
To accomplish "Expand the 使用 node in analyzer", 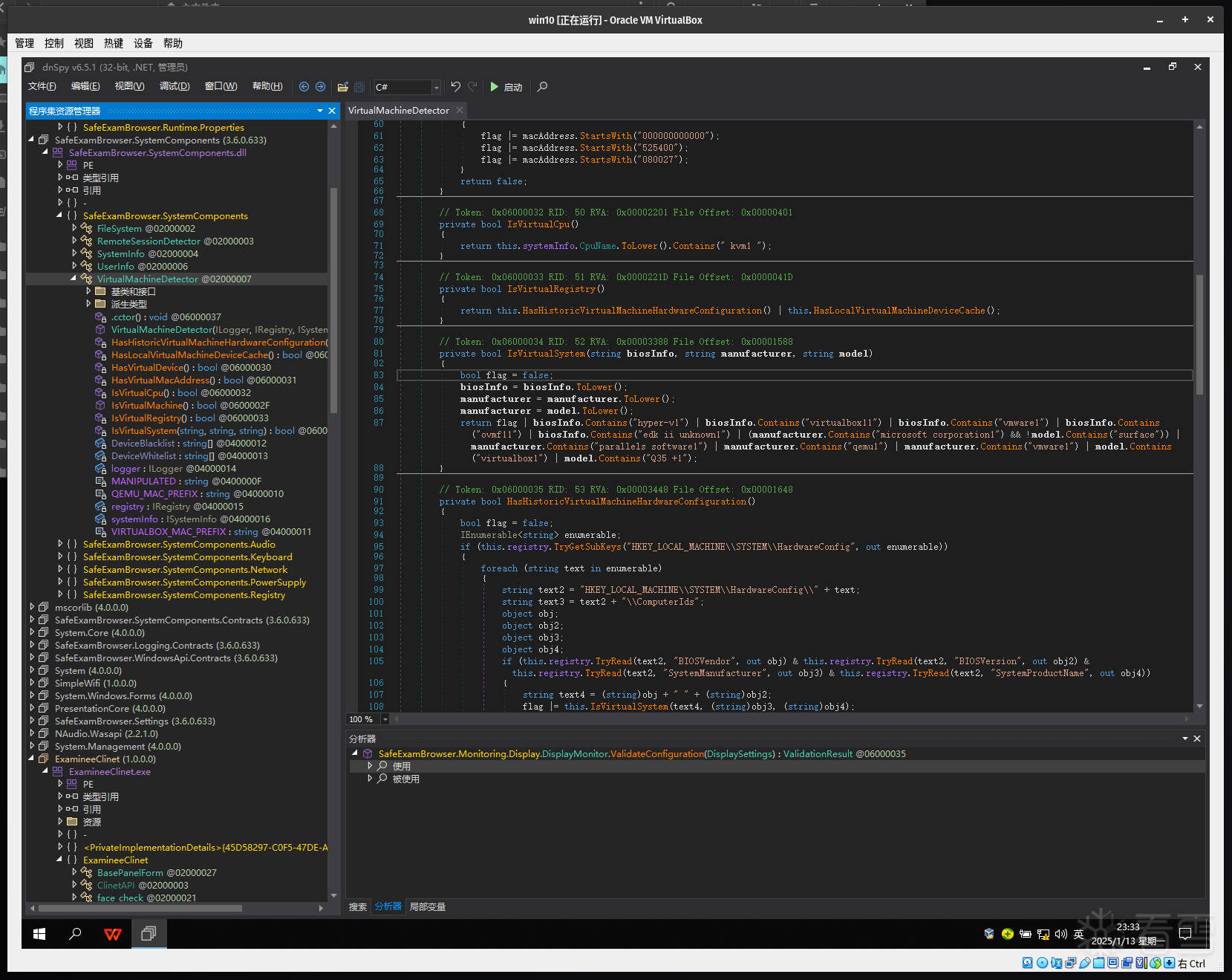I will coord(370,766).
